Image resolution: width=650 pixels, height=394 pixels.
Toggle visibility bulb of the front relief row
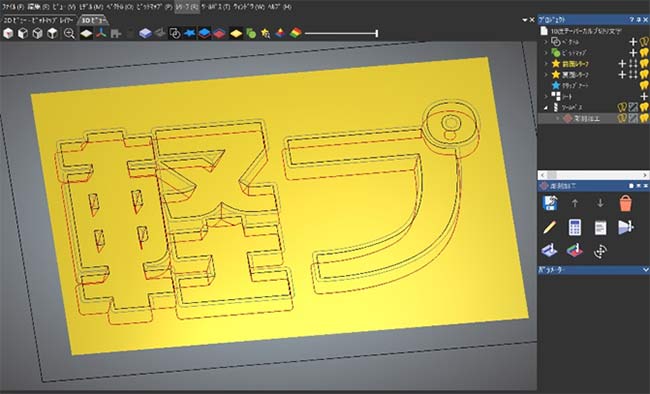pos(644,63)
